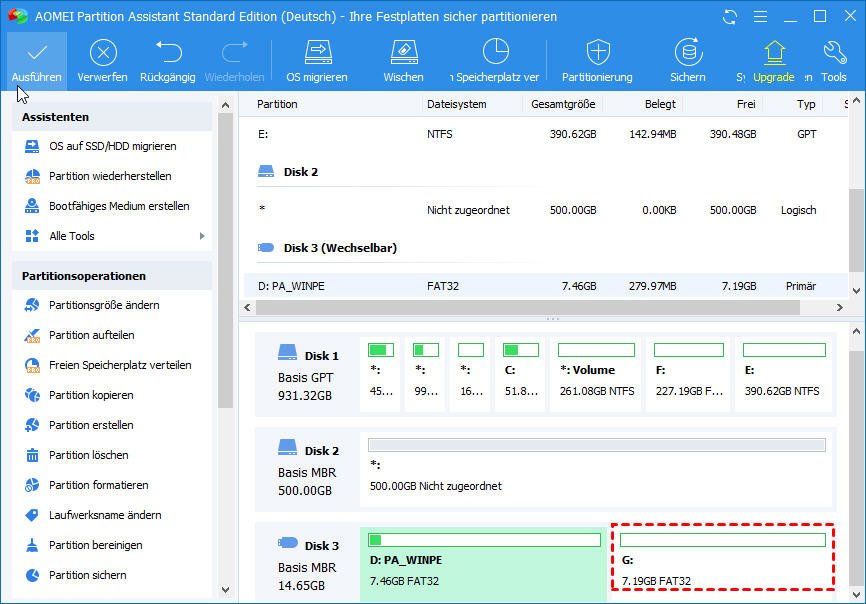Click the Ausführen checkmark icon
The width and height of the screenshot is (866, 604).
37,53
